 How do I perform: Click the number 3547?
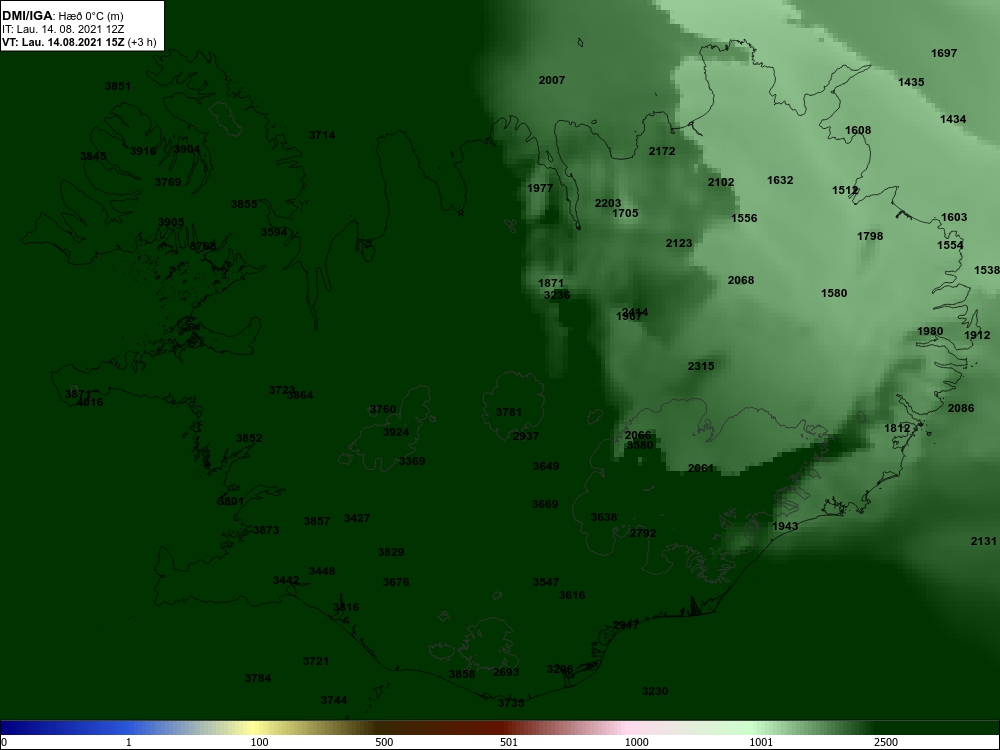[546, 582]
